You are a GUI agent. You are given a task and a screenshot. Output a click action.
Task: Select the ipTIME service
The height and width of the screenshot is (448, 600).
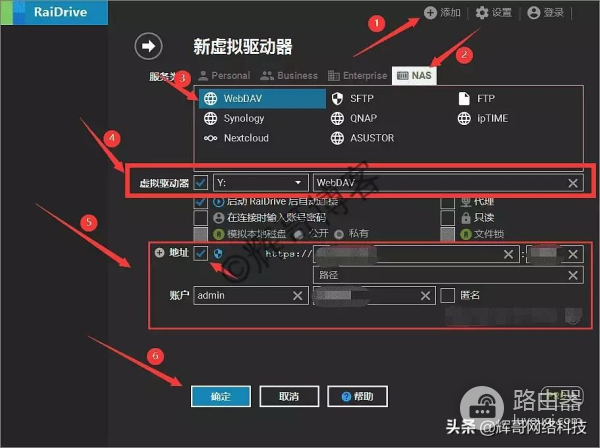pos(483,119)
